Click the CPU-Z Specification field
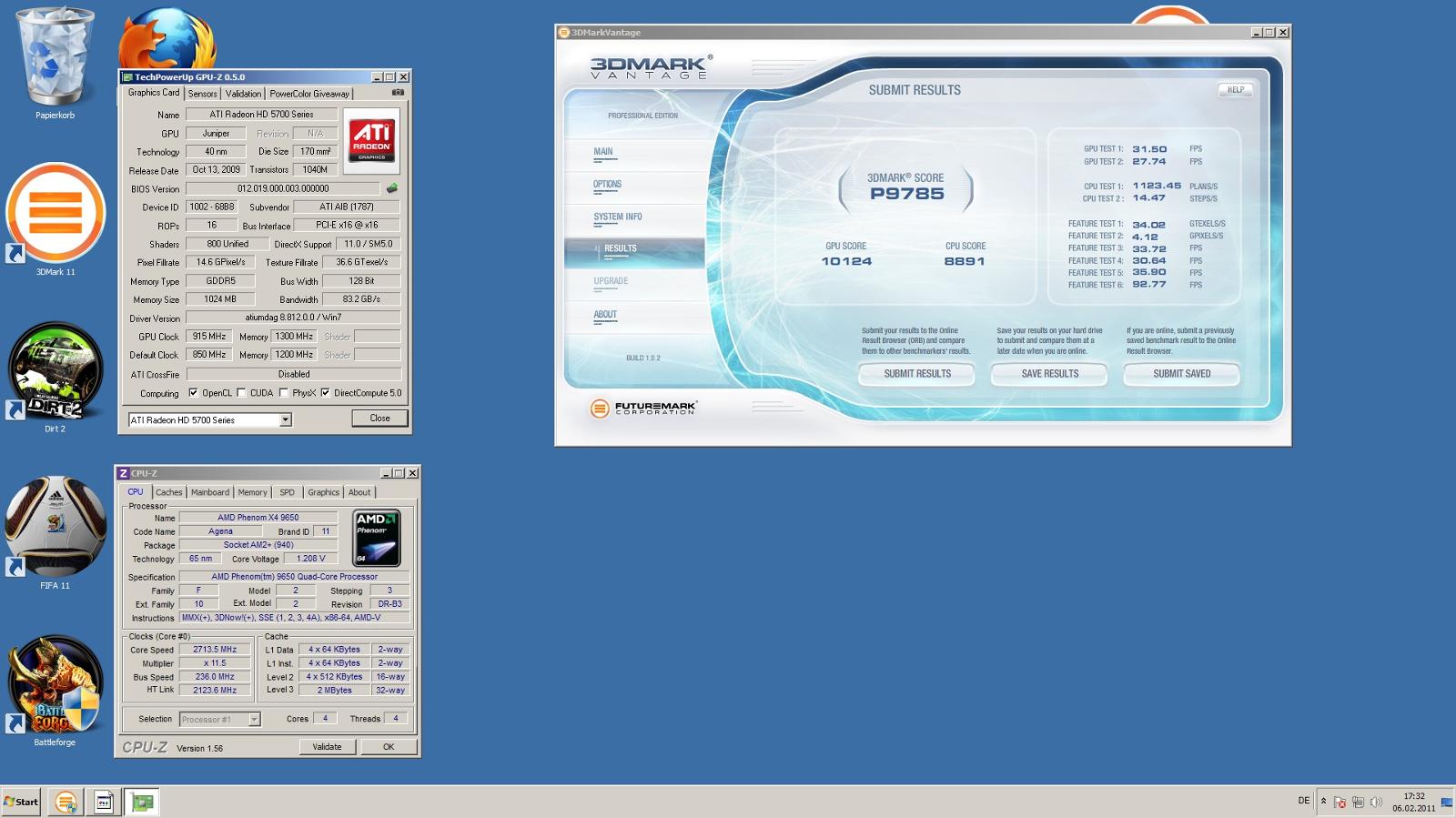Image resolution: width=1456 pixels, height=818 pixels. point(294,577)
